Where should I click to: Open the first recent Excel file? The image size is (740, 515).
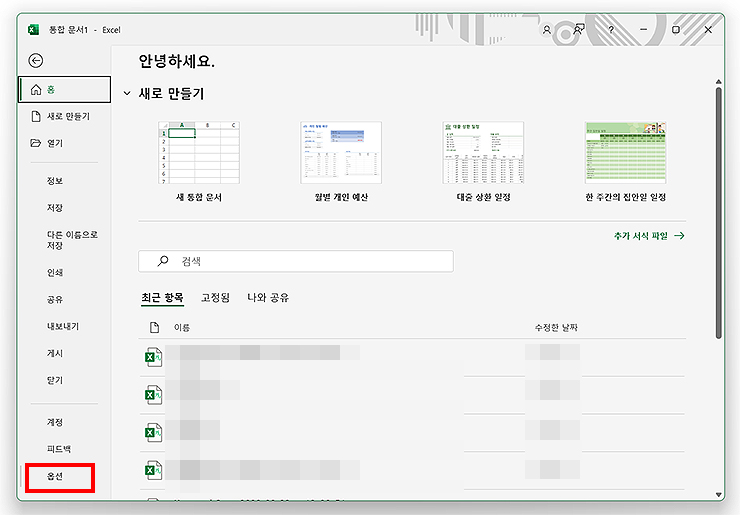[x=412, y=357]
